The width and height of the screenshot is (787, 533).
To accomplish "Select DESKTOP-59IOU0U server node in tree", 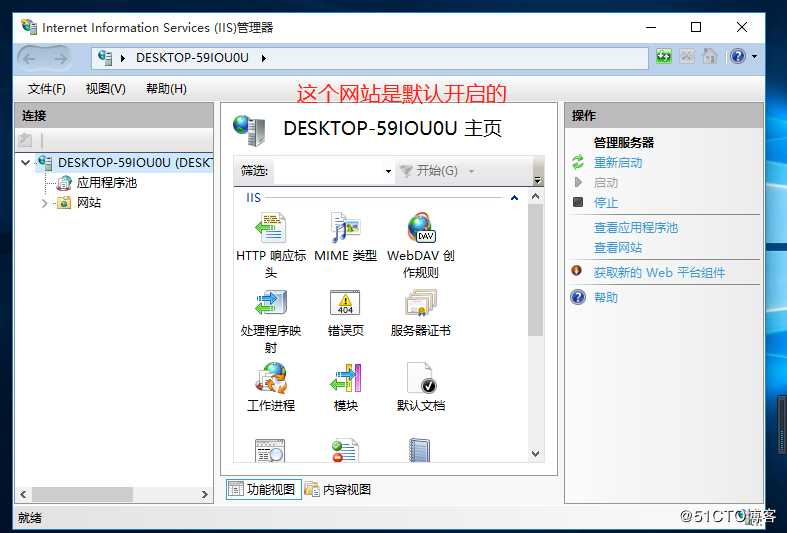I will [135, 163].
